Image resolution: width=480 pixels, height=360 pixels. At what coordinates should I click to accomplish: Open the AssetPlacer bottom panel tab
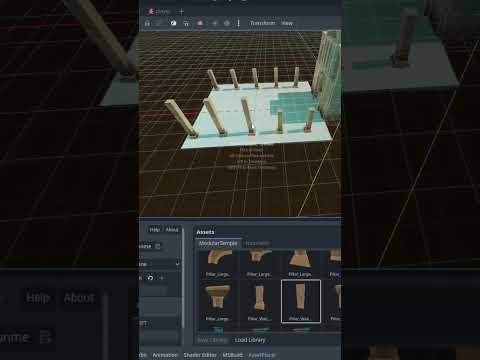pos(262,355)
